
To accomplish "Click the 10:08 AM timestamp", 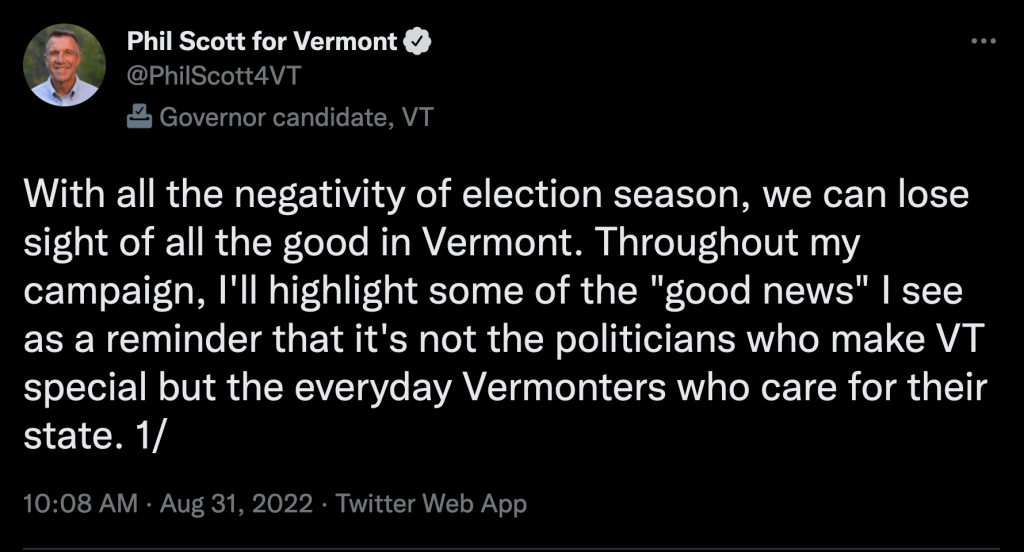I will click(78, 503).
